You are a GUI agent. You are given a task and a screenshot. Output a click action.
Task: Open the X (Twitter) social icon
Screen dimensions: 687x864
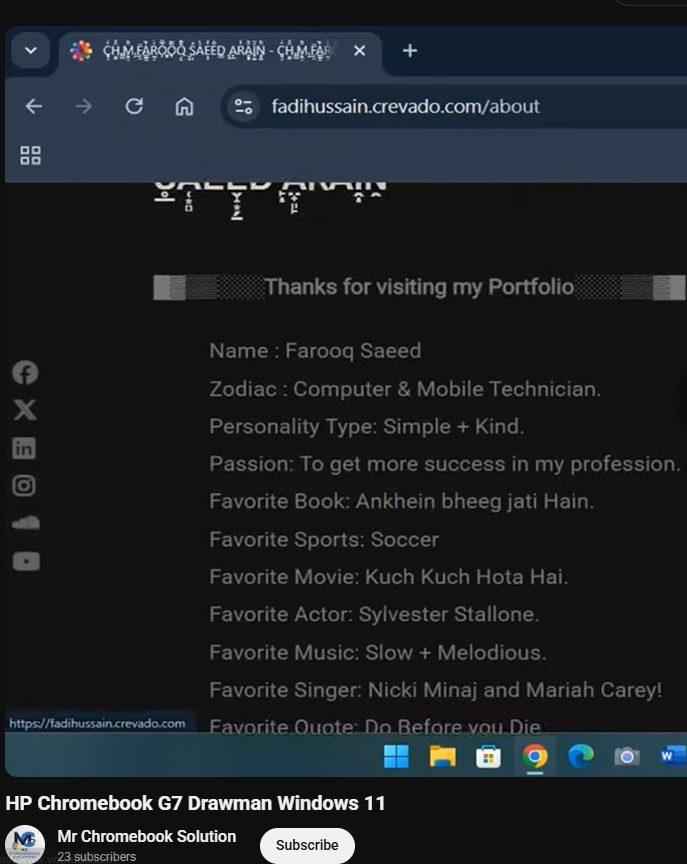tap(25, 410)
